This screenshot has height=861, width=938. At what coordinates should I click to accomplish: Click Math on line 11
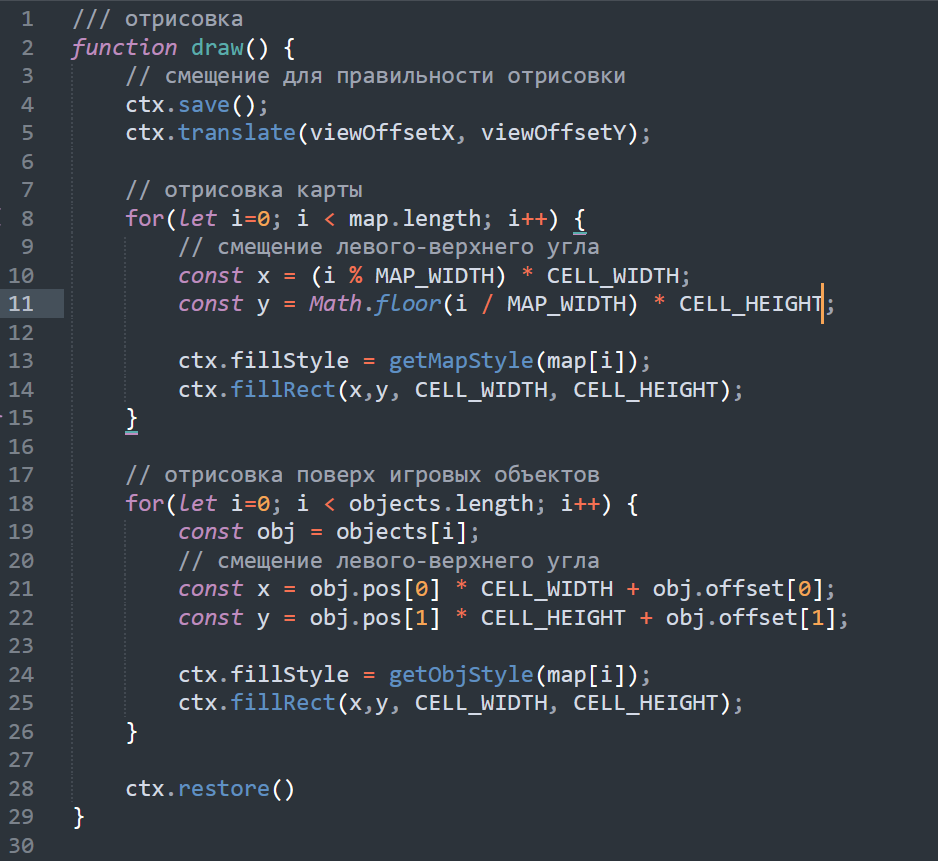point(336,304)
